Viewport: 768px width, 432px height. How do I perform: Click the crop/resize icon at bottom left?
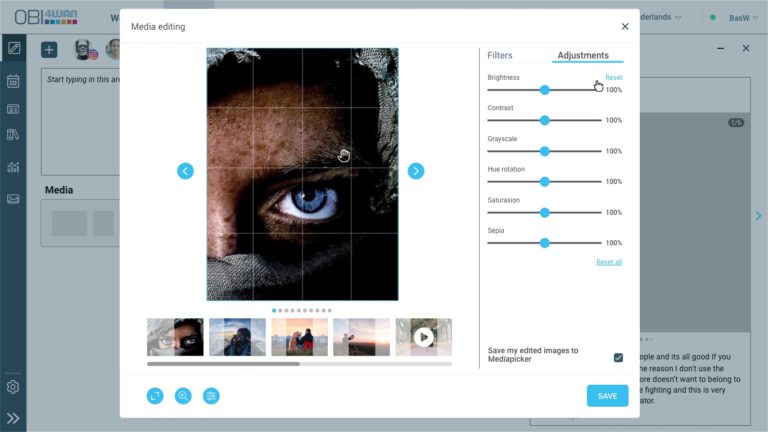(155, 396)
